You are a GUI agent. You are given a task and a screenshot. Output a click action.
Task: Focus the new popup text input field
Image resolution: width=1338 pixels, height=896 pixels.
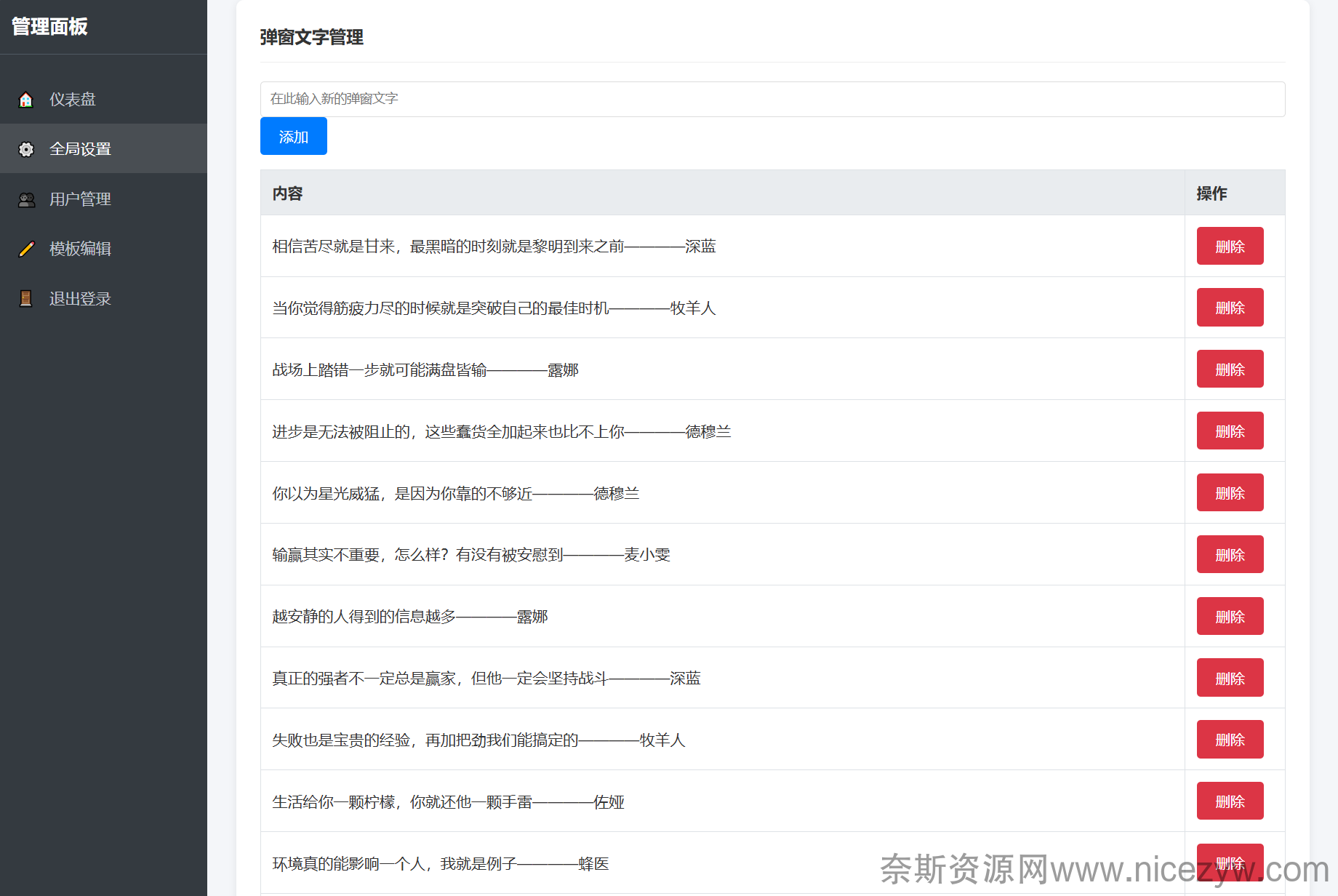coord(772,99)
